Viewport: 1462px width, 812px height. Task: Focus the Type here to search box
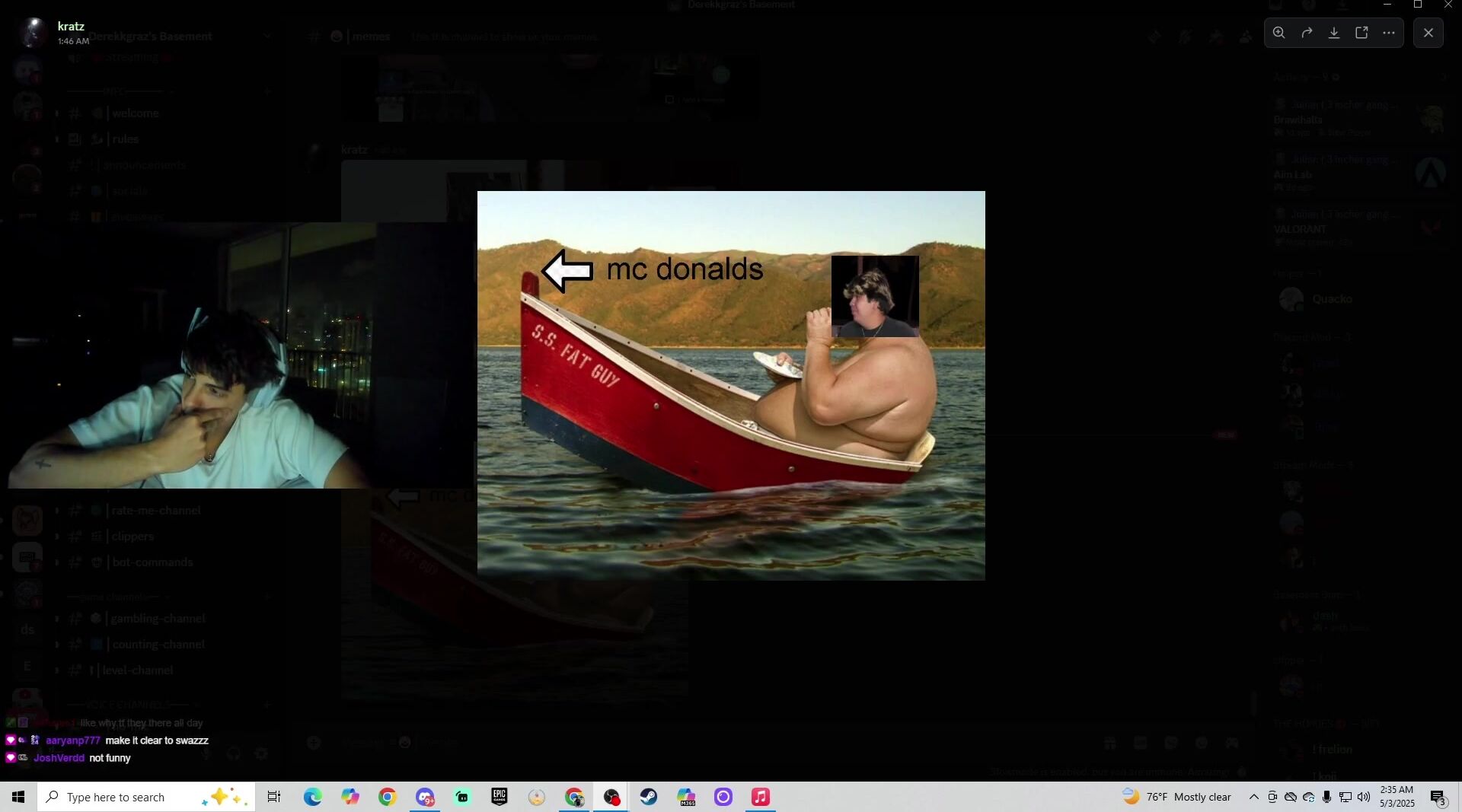click(x=146, y=797)
